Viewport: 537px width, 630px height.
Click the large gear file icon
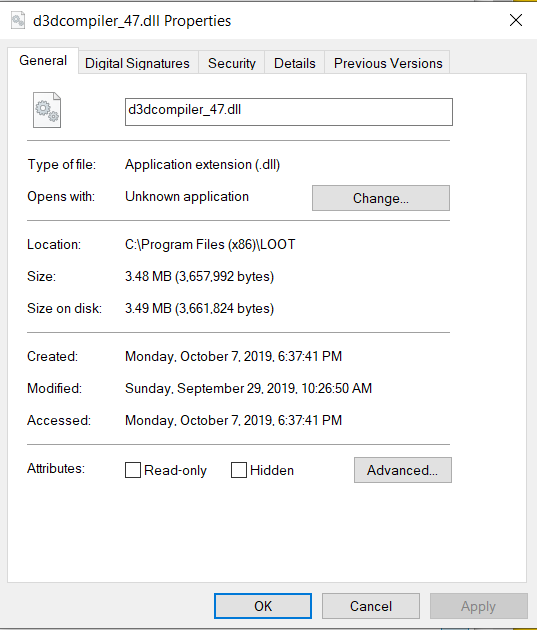(47, 110)
